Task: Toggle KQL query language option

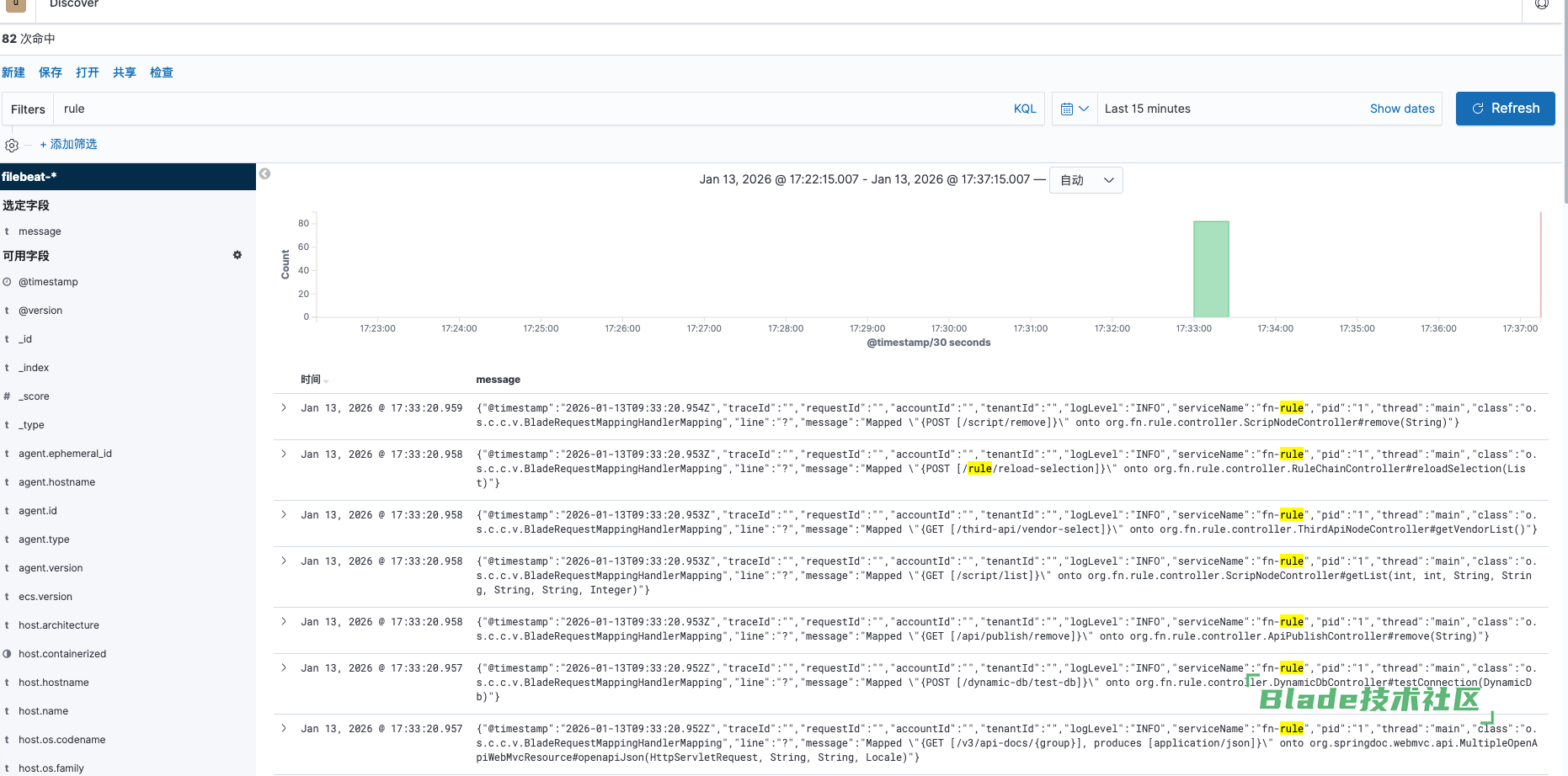Action: (1025, 109)
